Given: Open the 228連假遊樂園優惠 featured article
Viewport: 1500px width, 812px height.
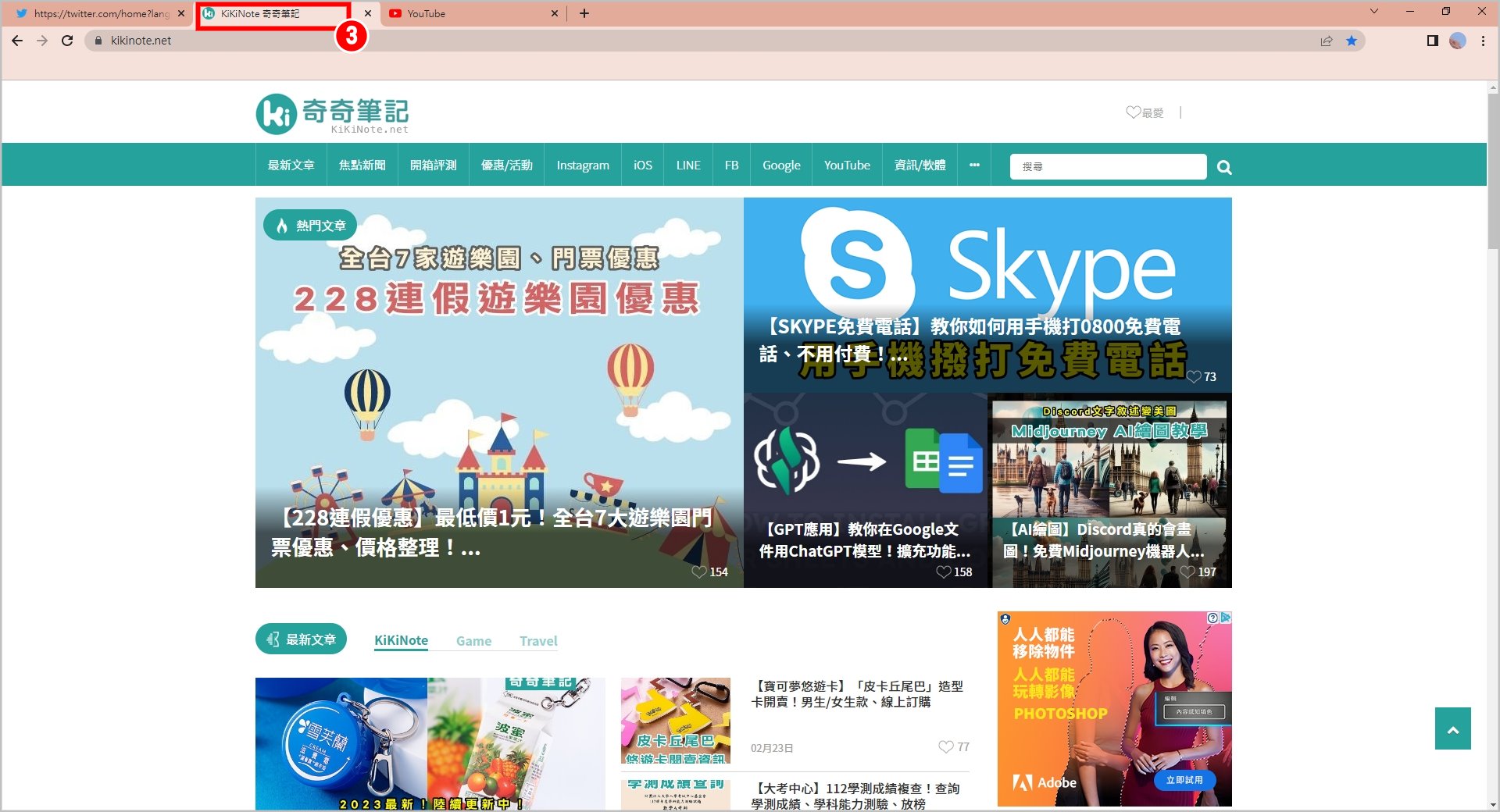Looking at the screenshot, I should click(499, 393).
